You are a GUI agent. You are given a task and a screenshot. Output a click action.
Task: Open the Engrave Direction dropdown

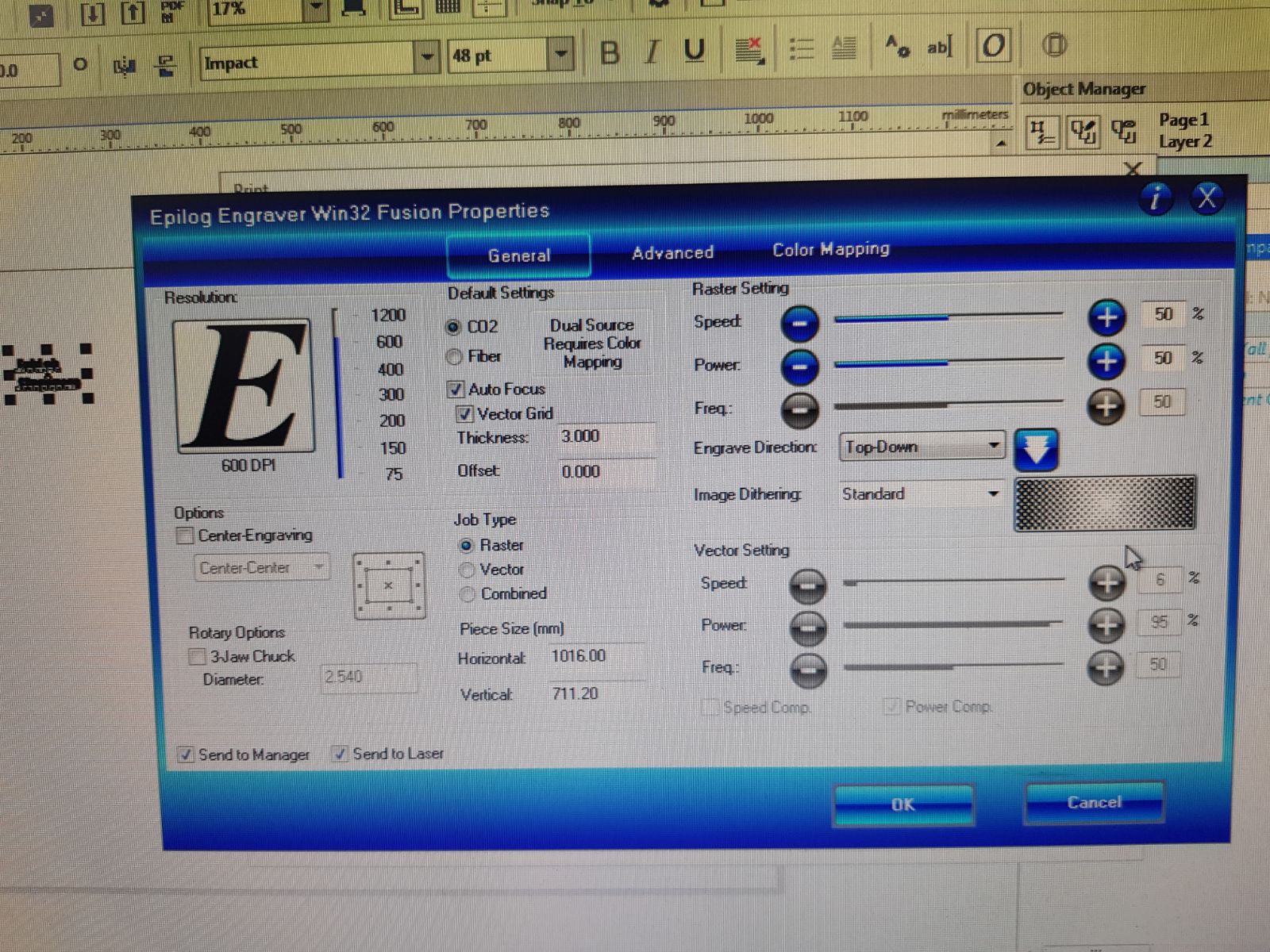coord(922,447)
